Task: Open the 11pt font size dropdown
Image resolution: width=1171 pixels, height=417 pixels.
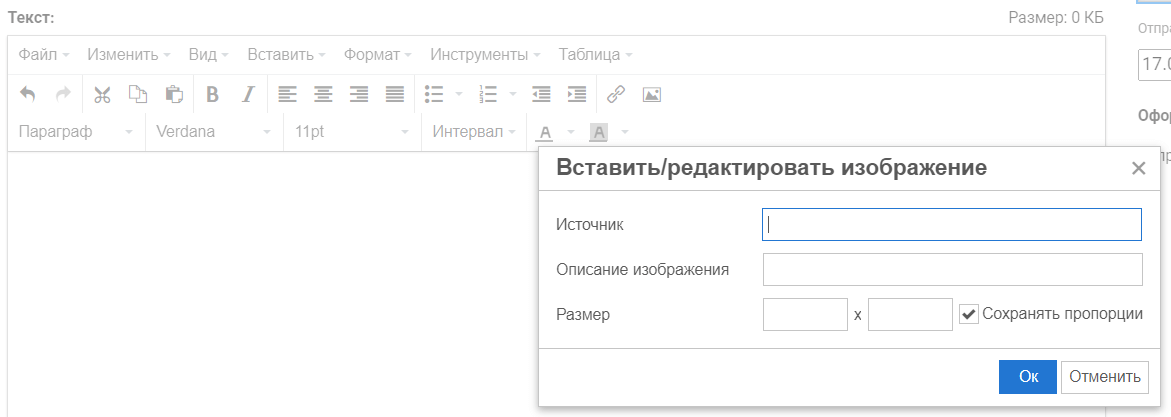Action: (x=346, y=132)
